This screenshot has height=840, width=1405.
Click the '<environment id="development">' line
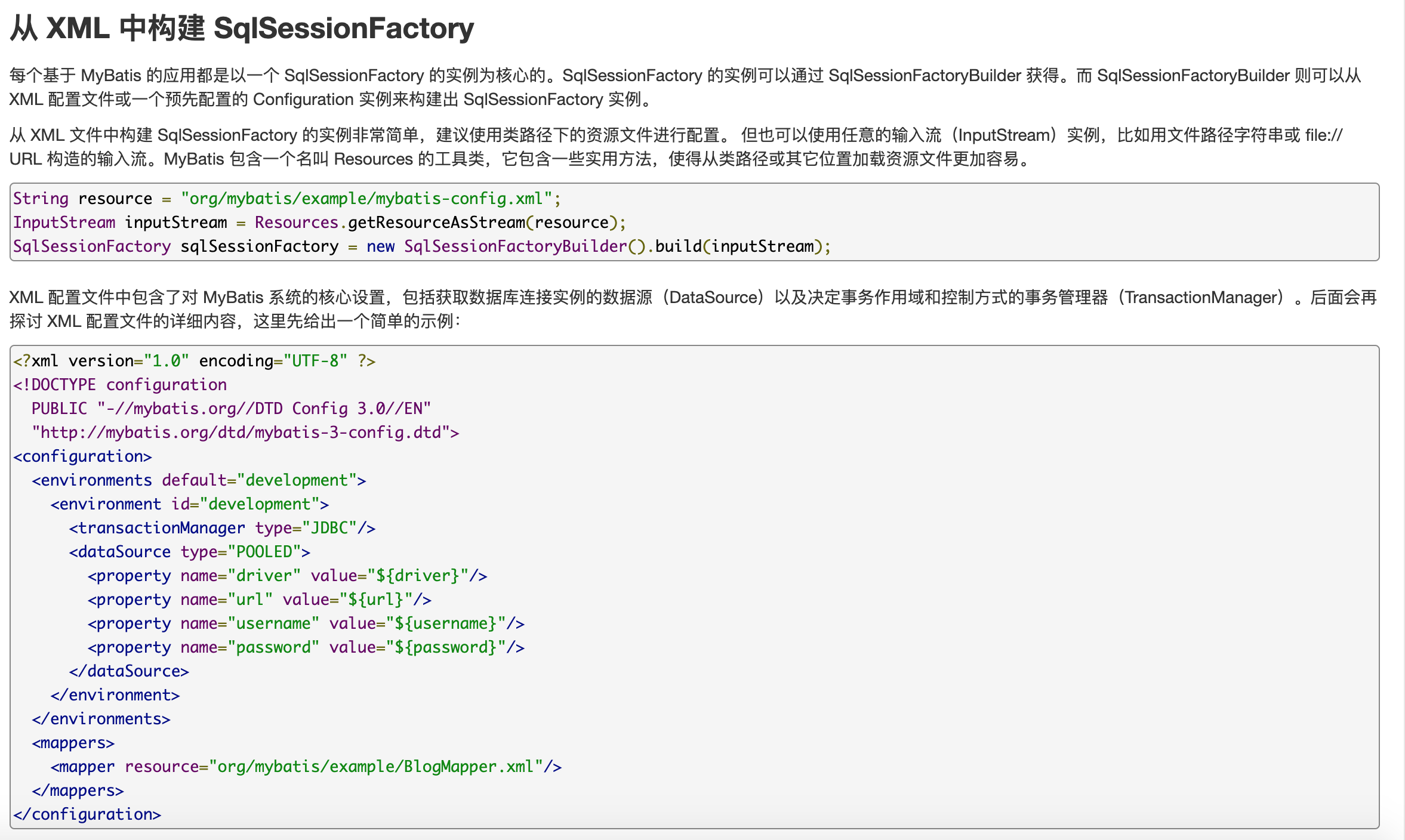(189, 504)
